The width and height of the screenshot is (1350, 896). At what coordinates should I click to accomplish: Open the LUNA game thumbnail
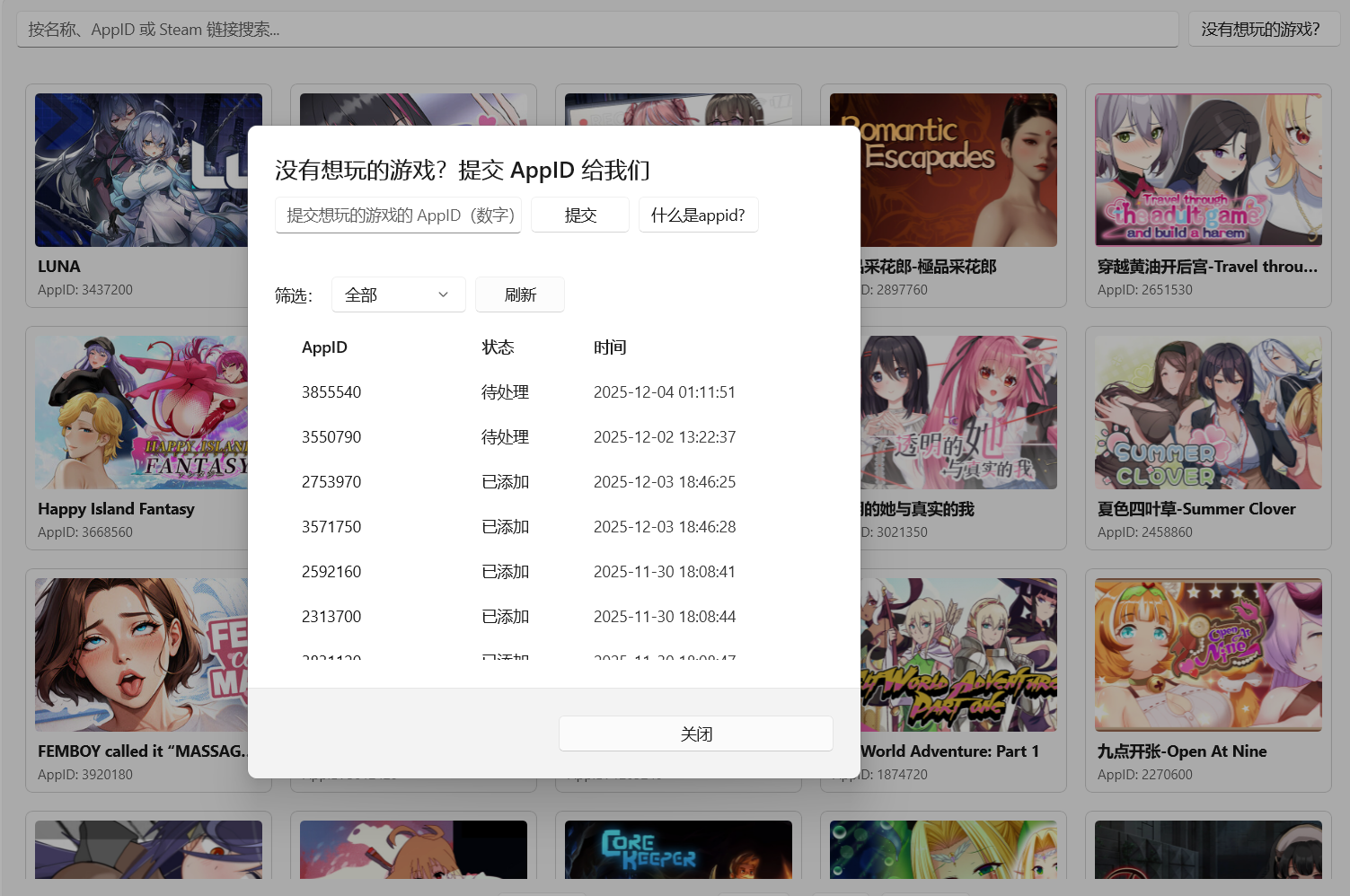click(141, 170)
